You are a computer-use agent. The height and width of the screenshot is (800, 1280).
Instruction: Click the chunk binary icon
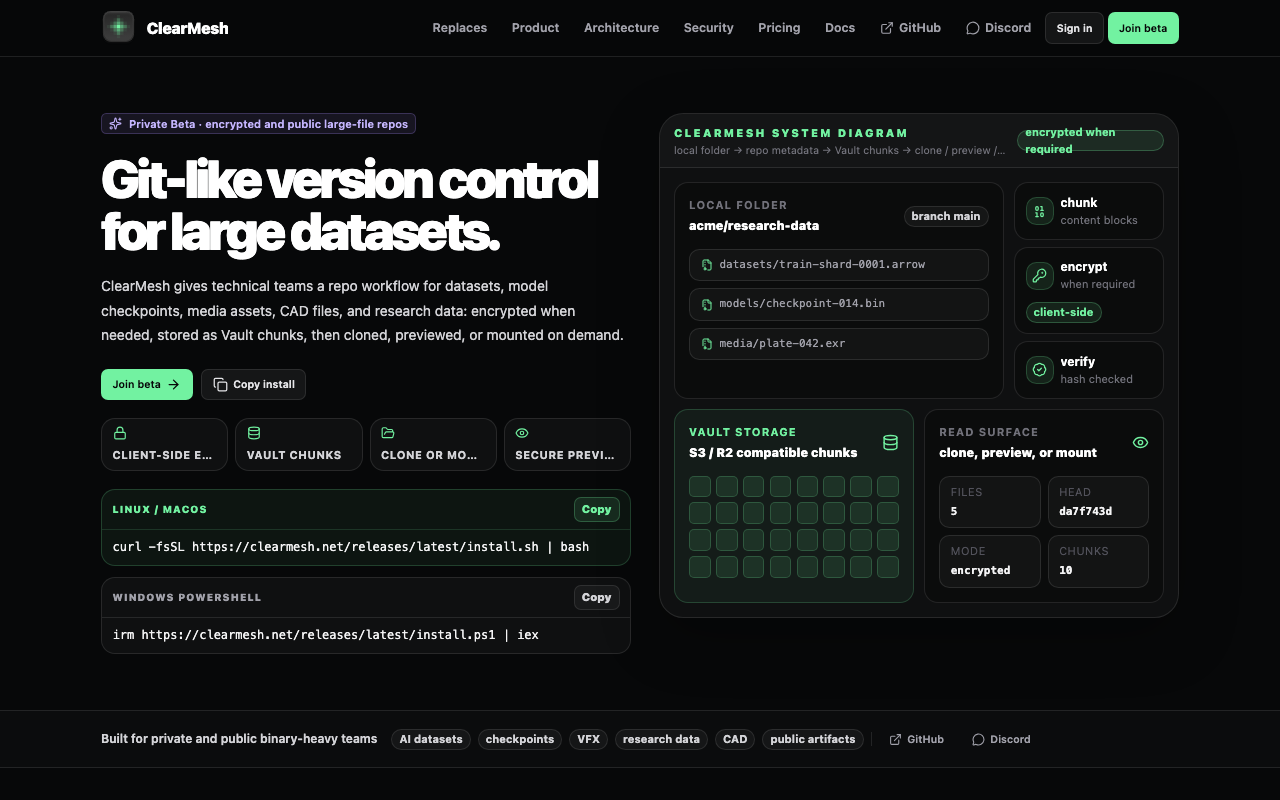(1040, 211)
